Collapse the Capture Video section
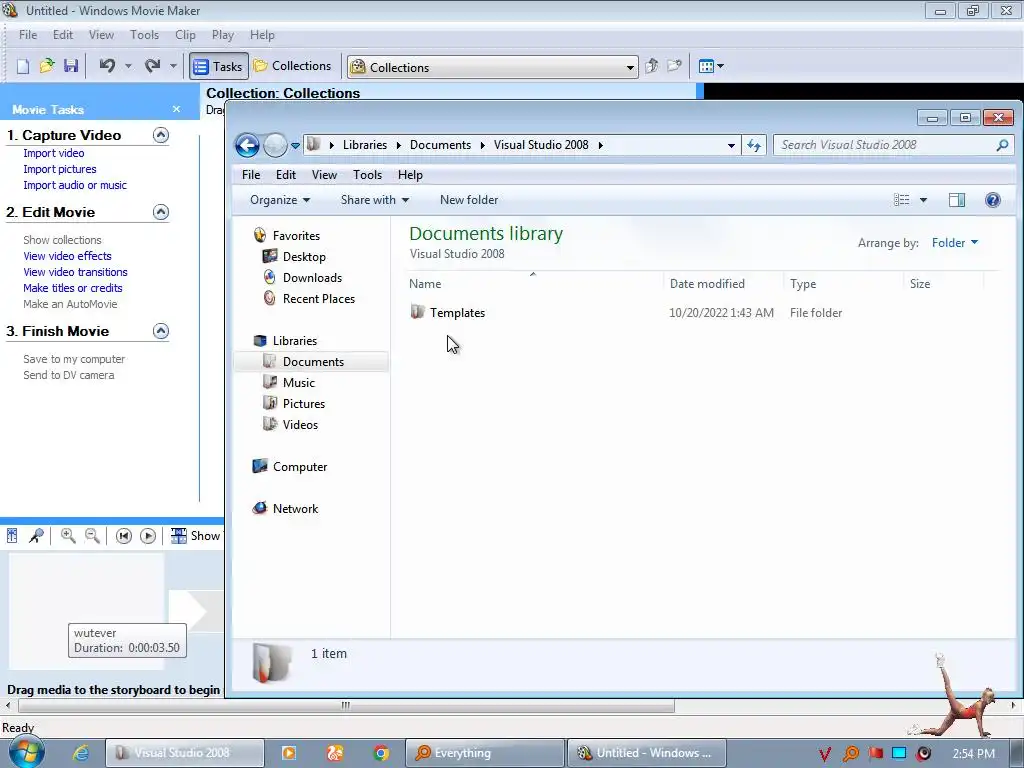Screen dimensions: 1024x768 161,135
